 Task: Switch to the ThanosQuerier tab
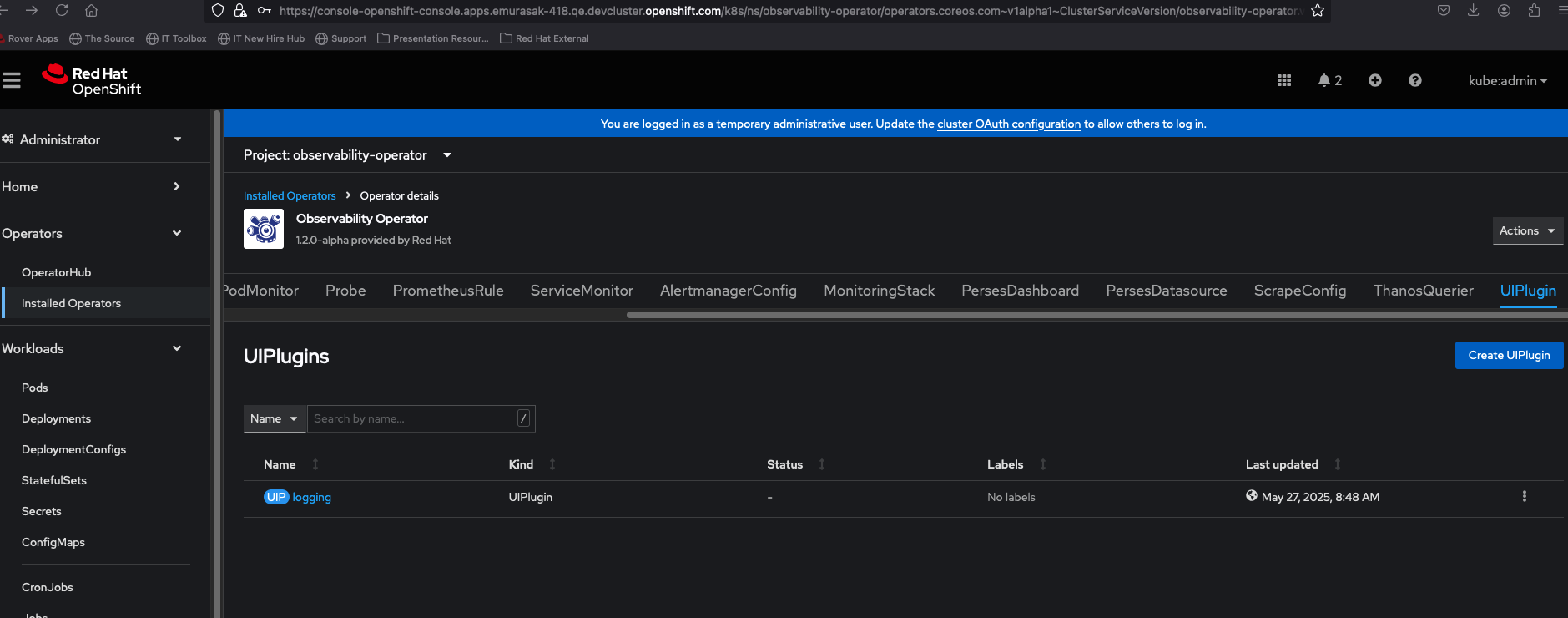pyautogui.click(x=1424, y=291)
